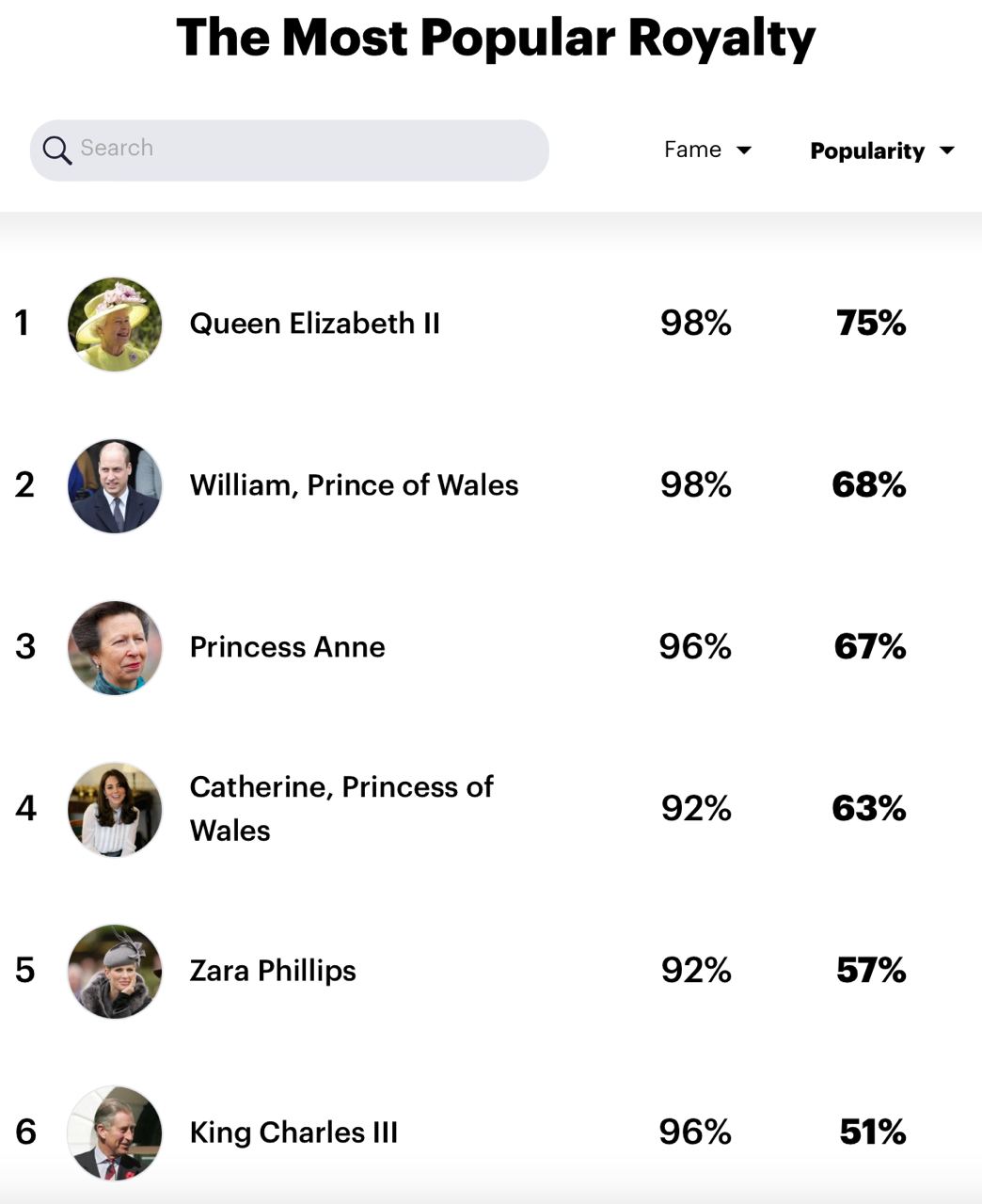982x1204 pixels.
Task: Open the Popularity sort dropdown
Action: pos(882,150)
